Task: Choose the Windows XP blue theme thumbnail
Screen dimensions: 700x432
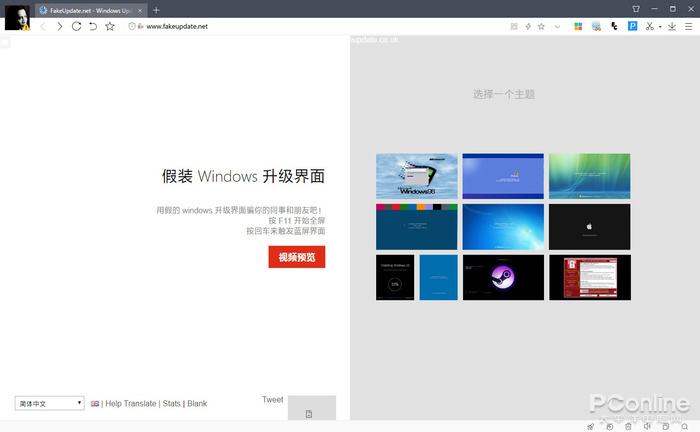Action: coord(503,176)
